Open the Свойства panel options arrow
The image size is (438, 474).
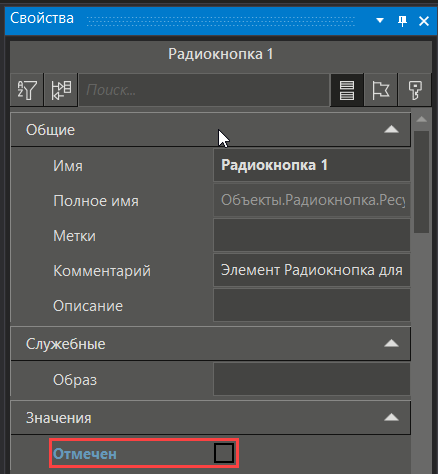click(x=380, y=21)
